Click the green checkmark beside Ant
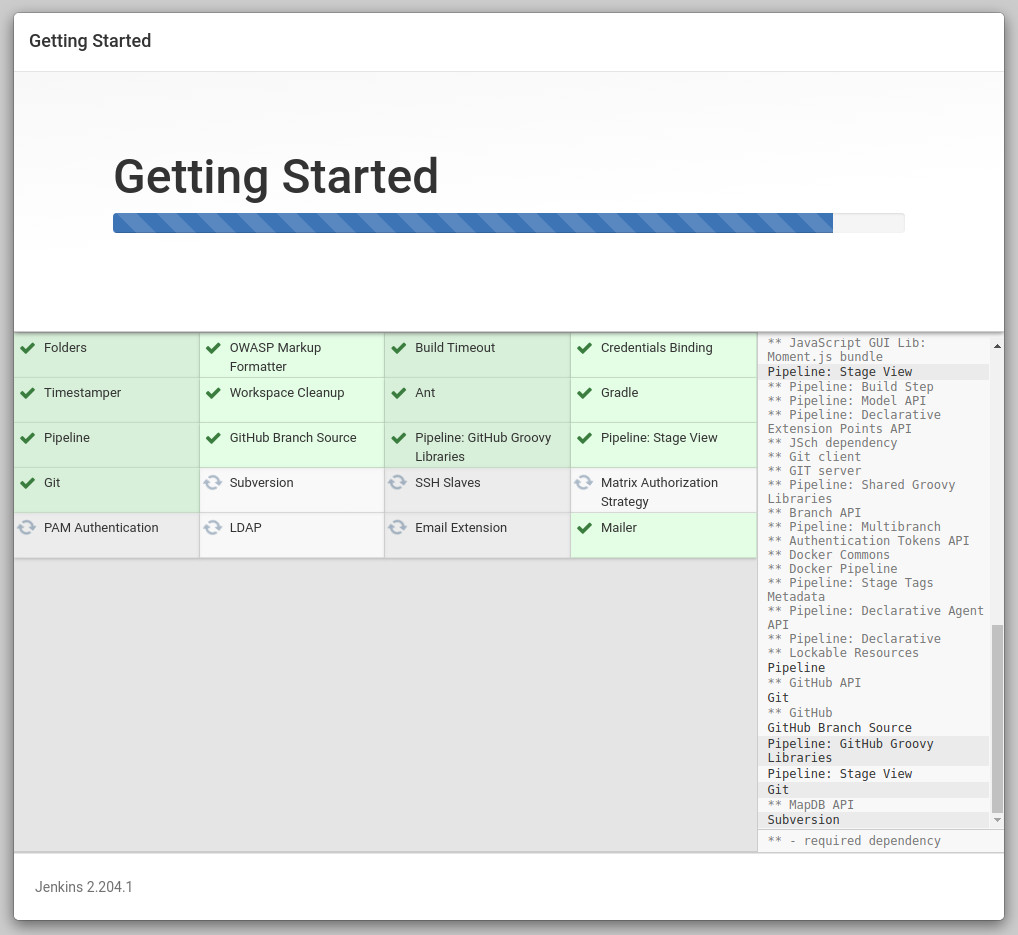This screenshot has width=1018, height=935. coord(399,393)
